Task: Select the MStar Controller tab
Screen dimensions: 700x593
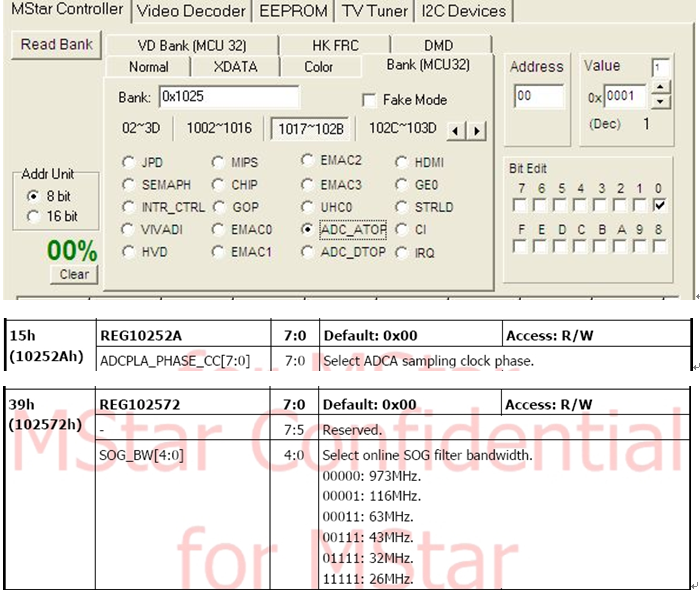Action: tap(67, 10)
